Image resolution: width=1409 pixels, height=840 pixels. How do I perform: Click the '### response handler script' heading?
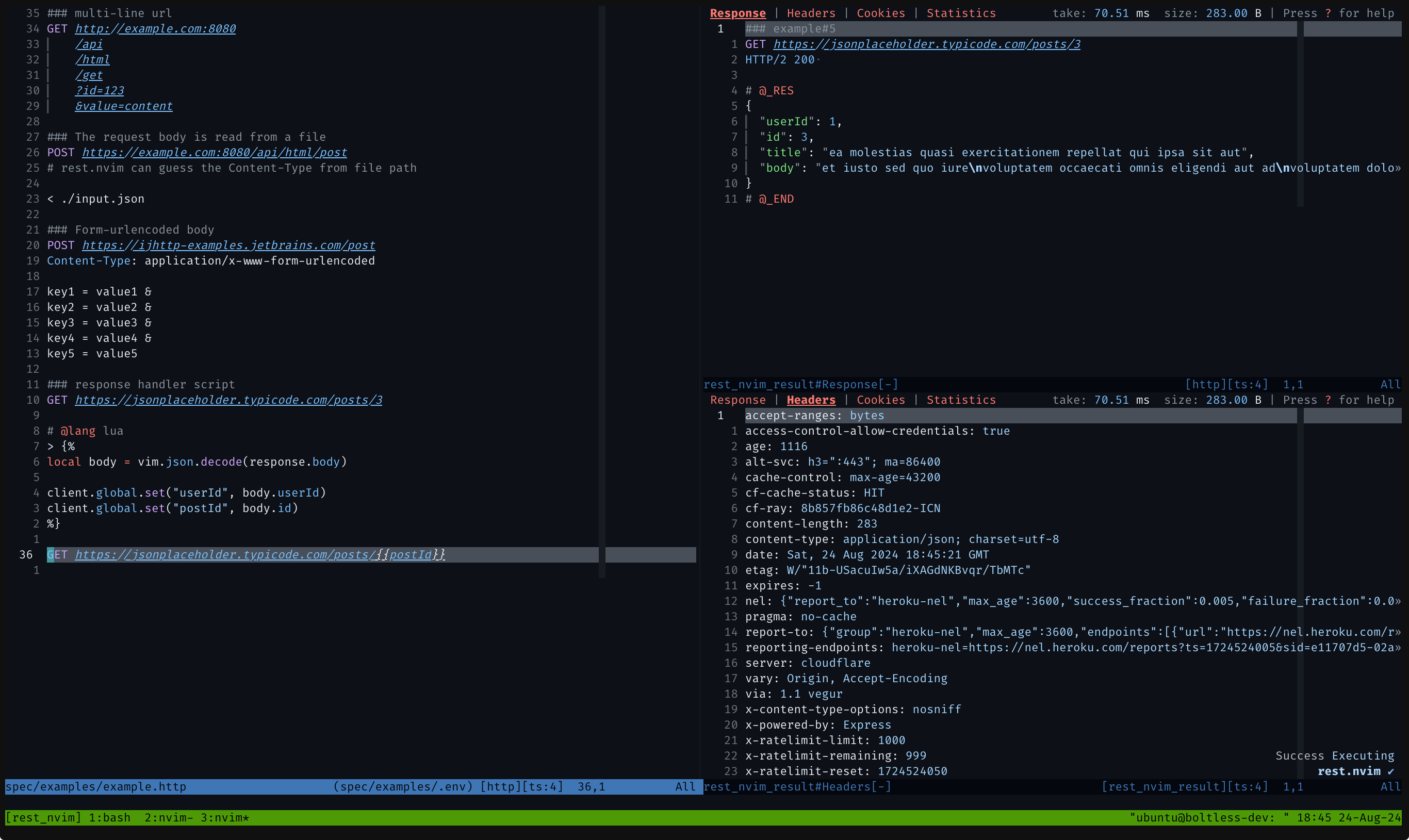pos(141,384)
